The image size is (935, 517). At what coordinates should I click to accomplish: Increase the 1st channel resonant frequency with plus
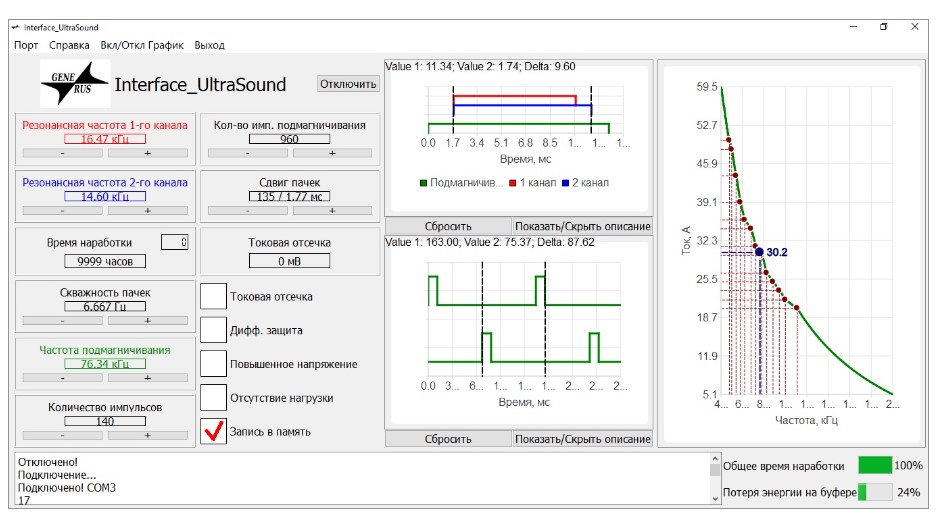(147, 153)
